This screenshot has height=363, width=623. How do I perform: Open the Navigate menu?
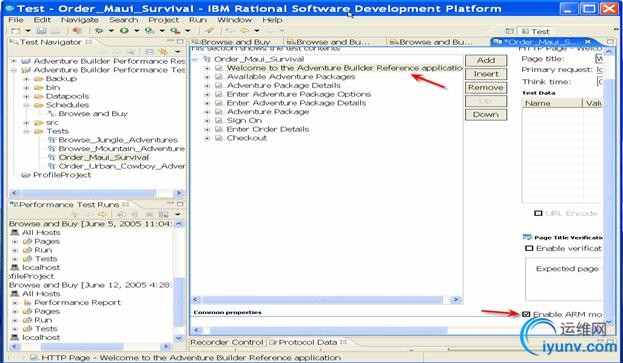[79, 20]
